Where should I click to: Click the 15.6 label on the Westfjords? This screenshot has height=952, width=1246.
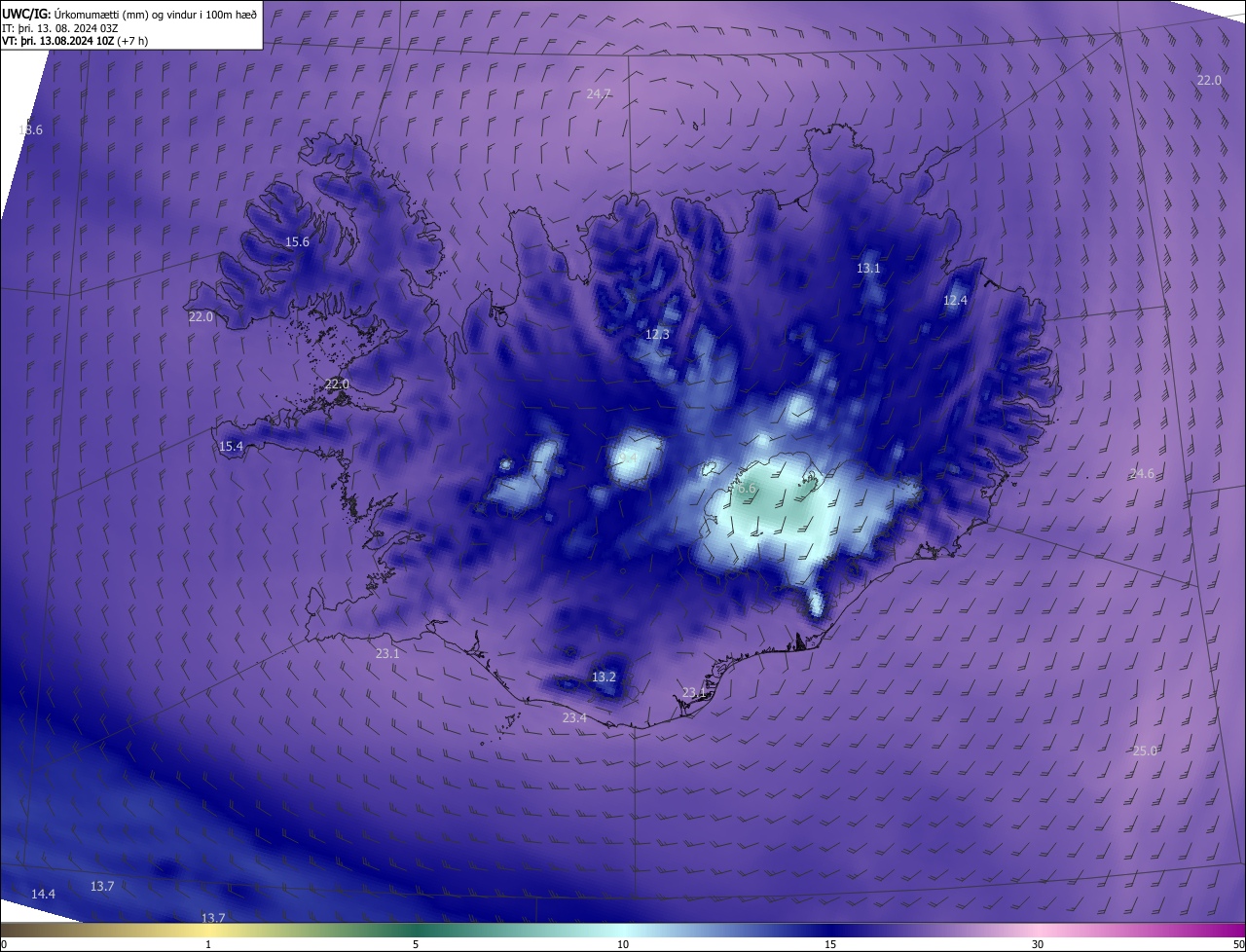click(x=297, y=242)
